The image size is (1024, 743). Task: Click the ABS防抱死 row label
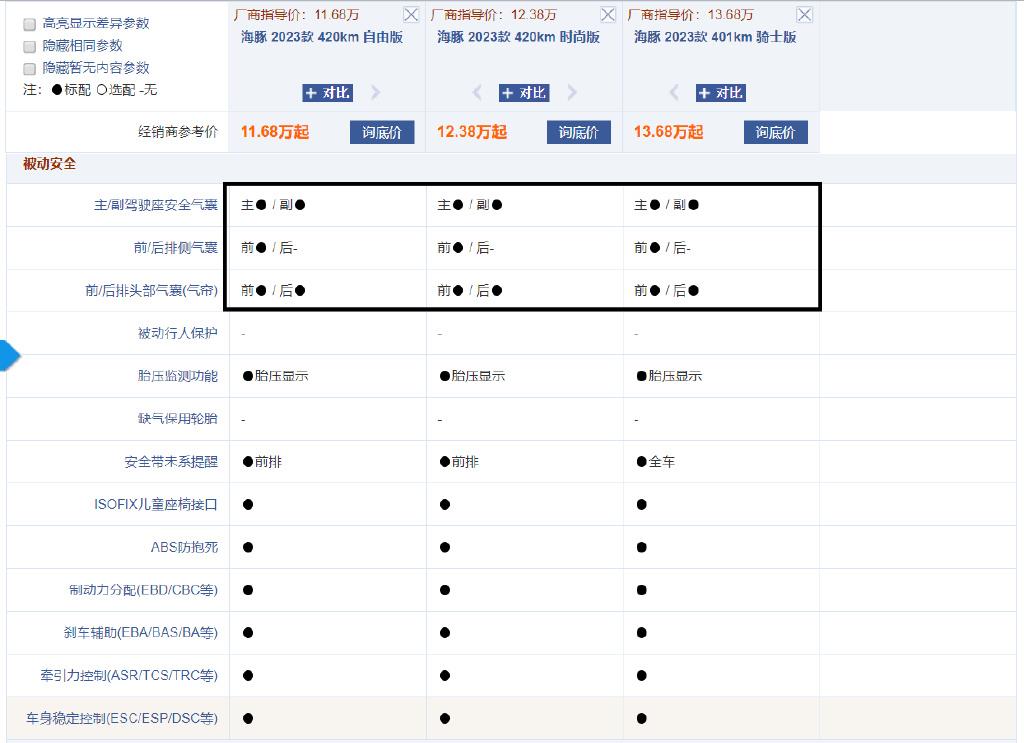184,547
